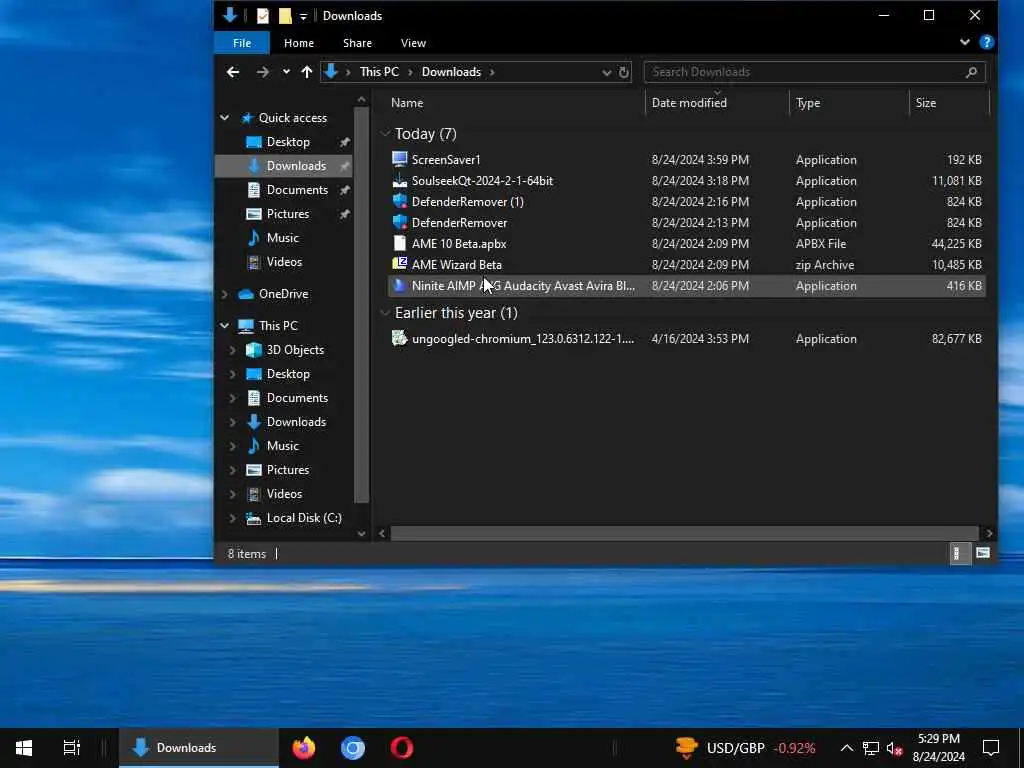Click Downloads in the address bar path
Viewport: 1024px width, 768px height.
click(x=451, y=72)
